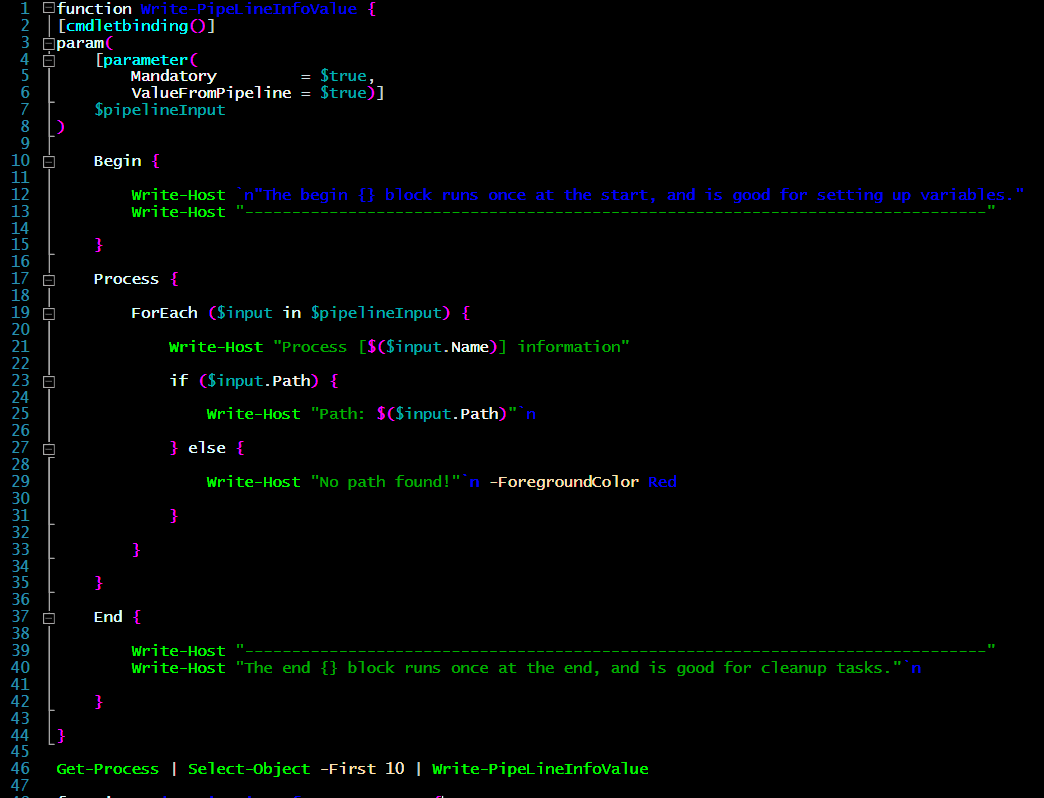Click line number 10 in the gutter

point(21,160)
